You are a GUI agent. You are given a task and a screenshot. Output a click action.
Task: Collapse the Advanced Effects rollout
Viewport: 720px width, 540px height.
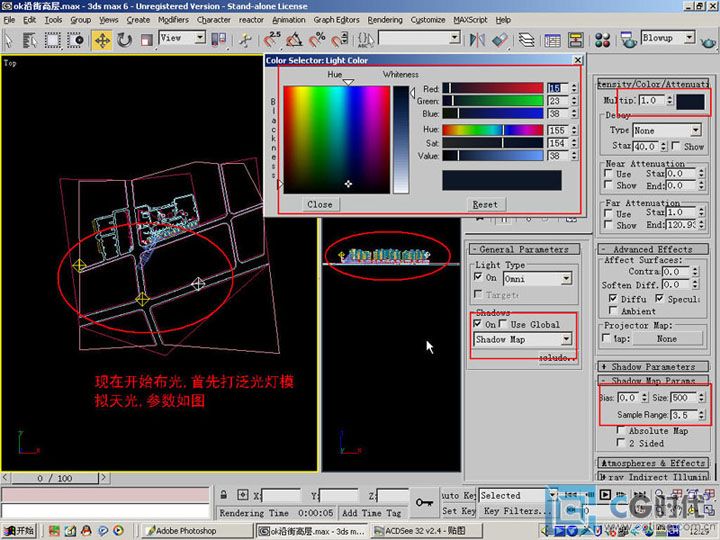tap(653, 249)
